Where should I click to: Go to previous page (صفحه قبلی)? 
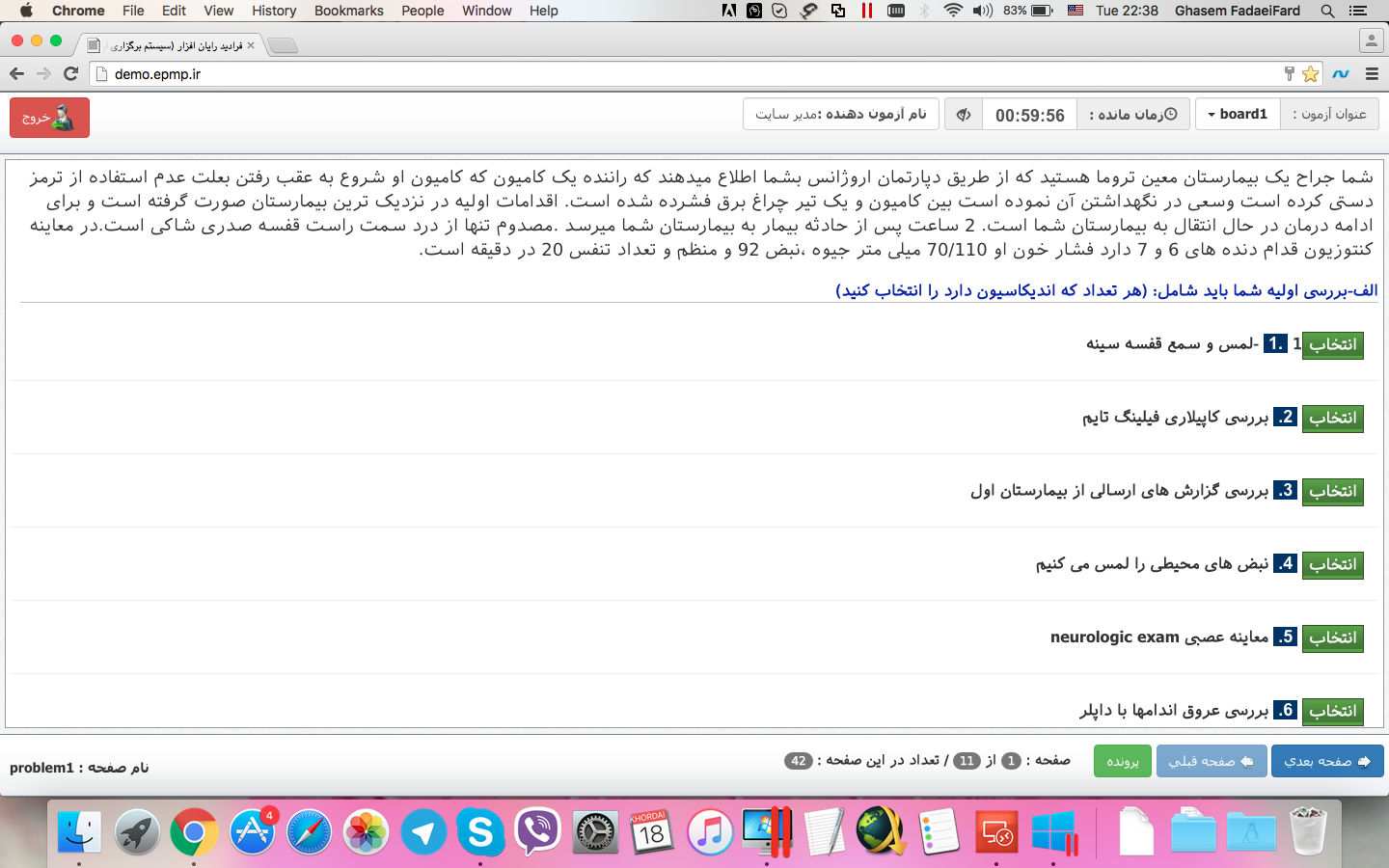1211,761
